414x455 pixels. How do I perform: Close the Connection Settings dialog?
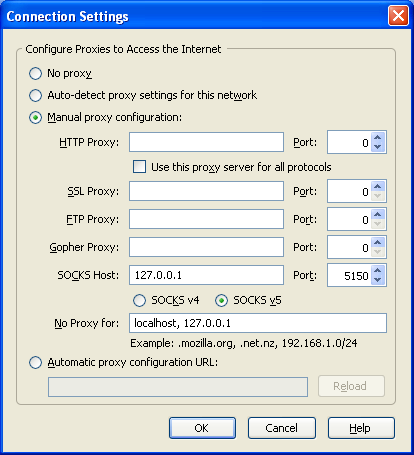(x=398, y=16)
